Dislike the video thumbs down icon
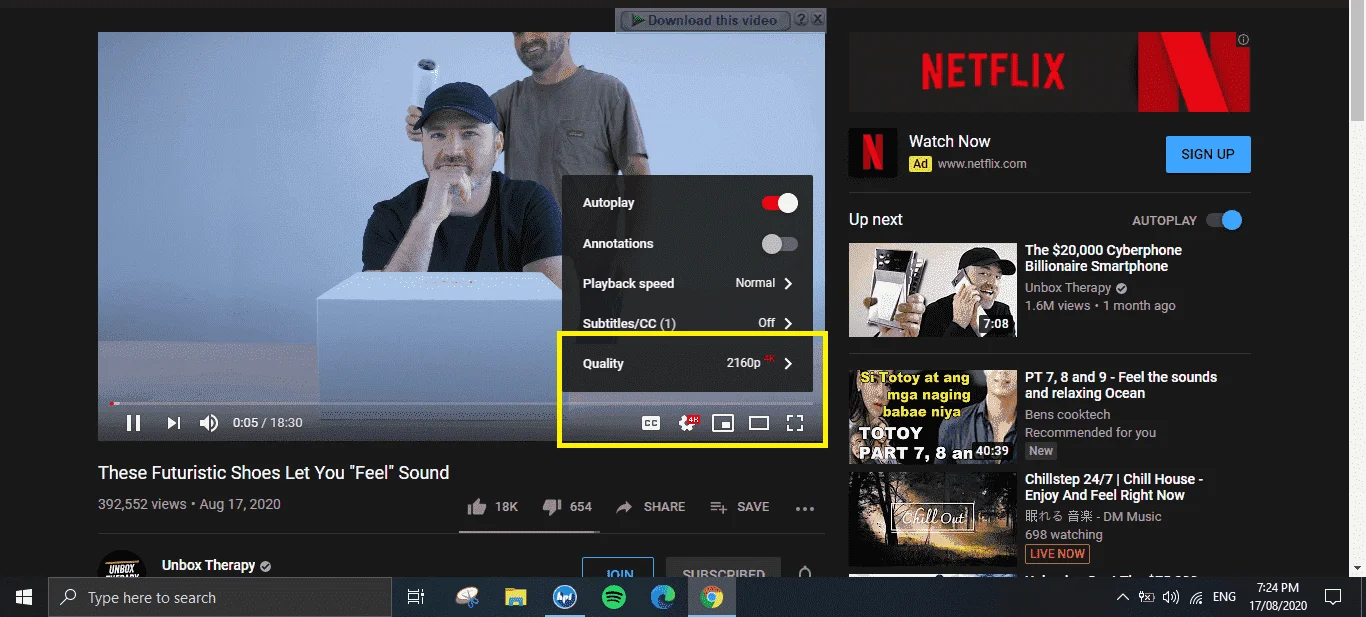 [552, 507]
